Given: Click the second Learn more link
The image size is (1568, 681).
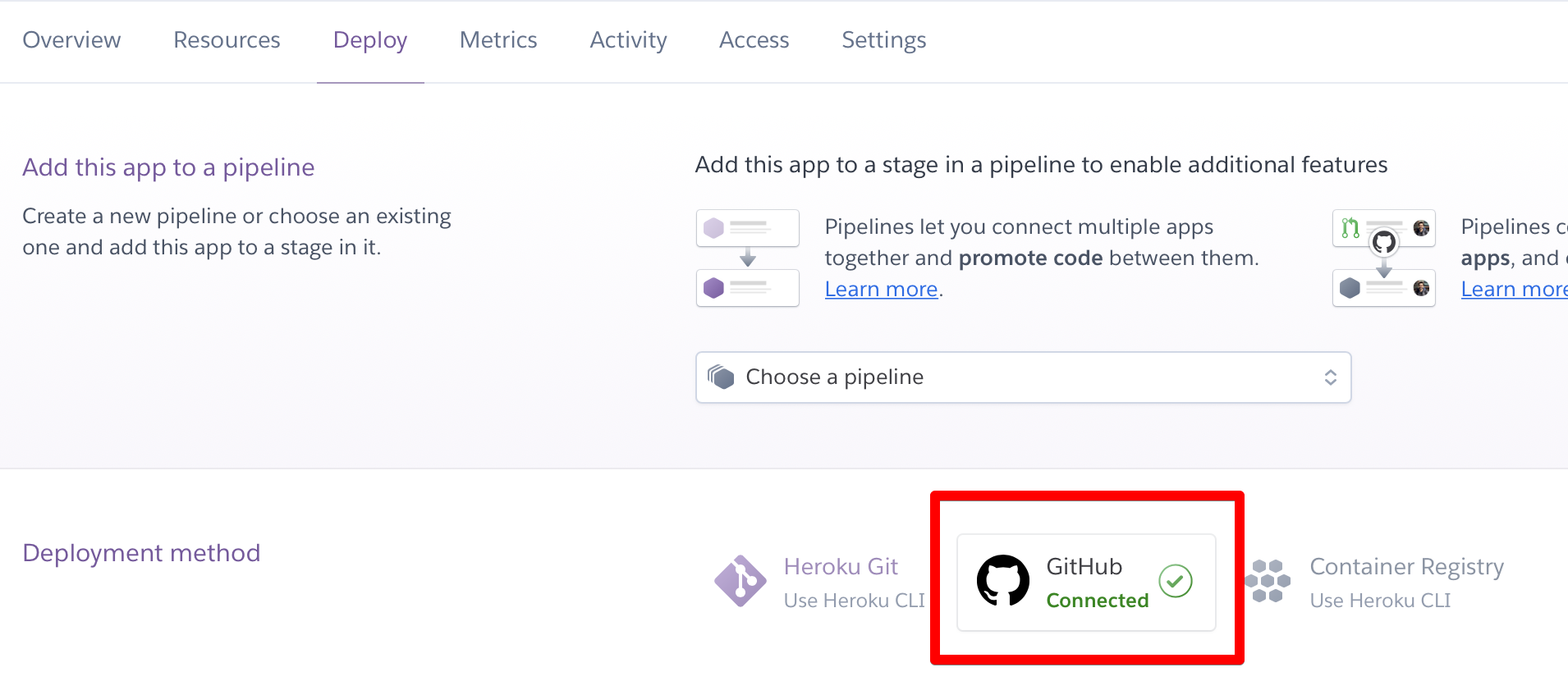Looking at the screenshot, I should 1513,290.
